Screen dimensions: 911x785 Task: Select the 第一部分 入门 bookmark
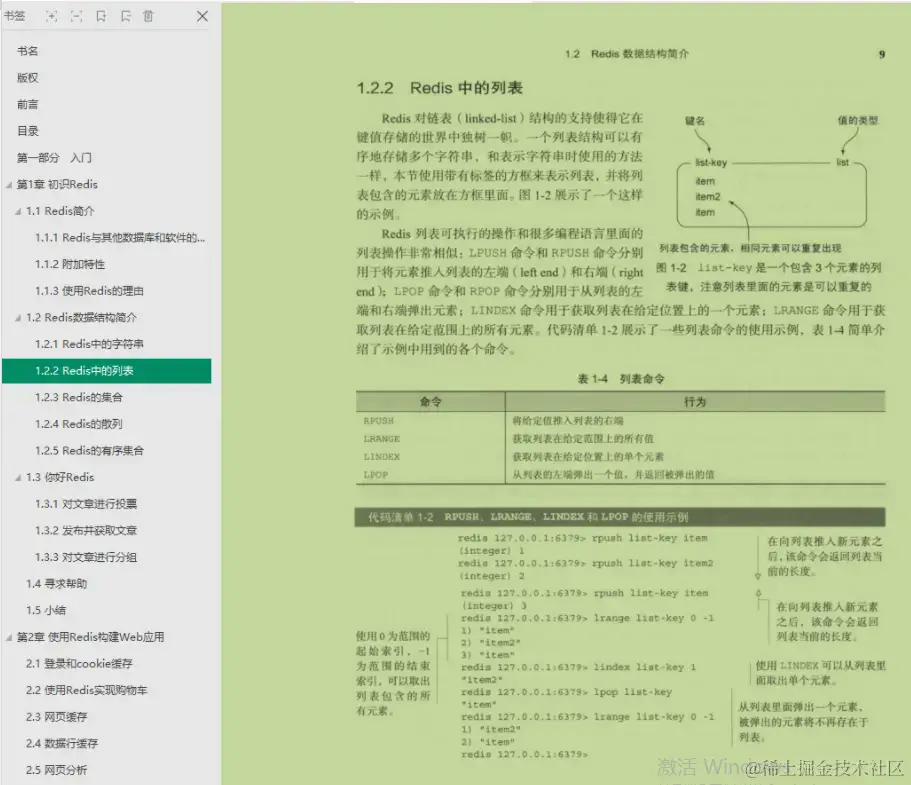54,158
